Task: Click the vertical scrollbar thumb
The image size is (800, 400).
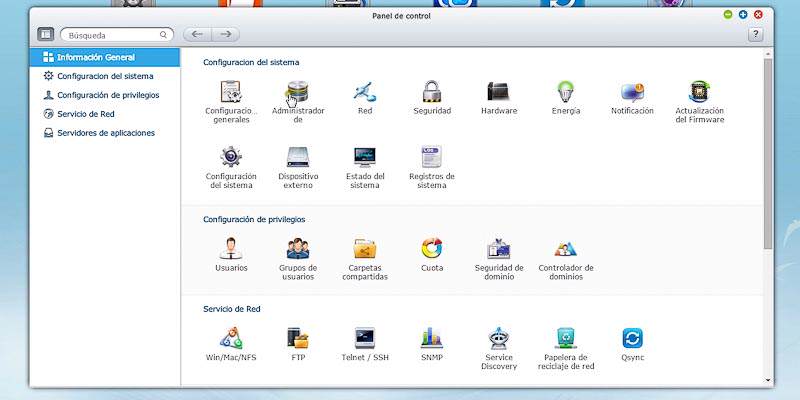Action: [768, 153]
